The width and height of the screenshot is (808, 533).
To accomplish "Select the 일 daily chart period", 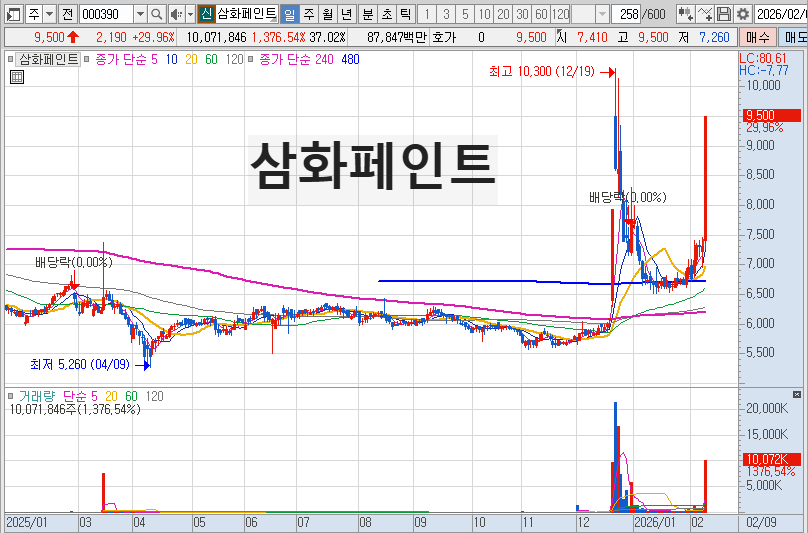I will (x=290, y=14).
